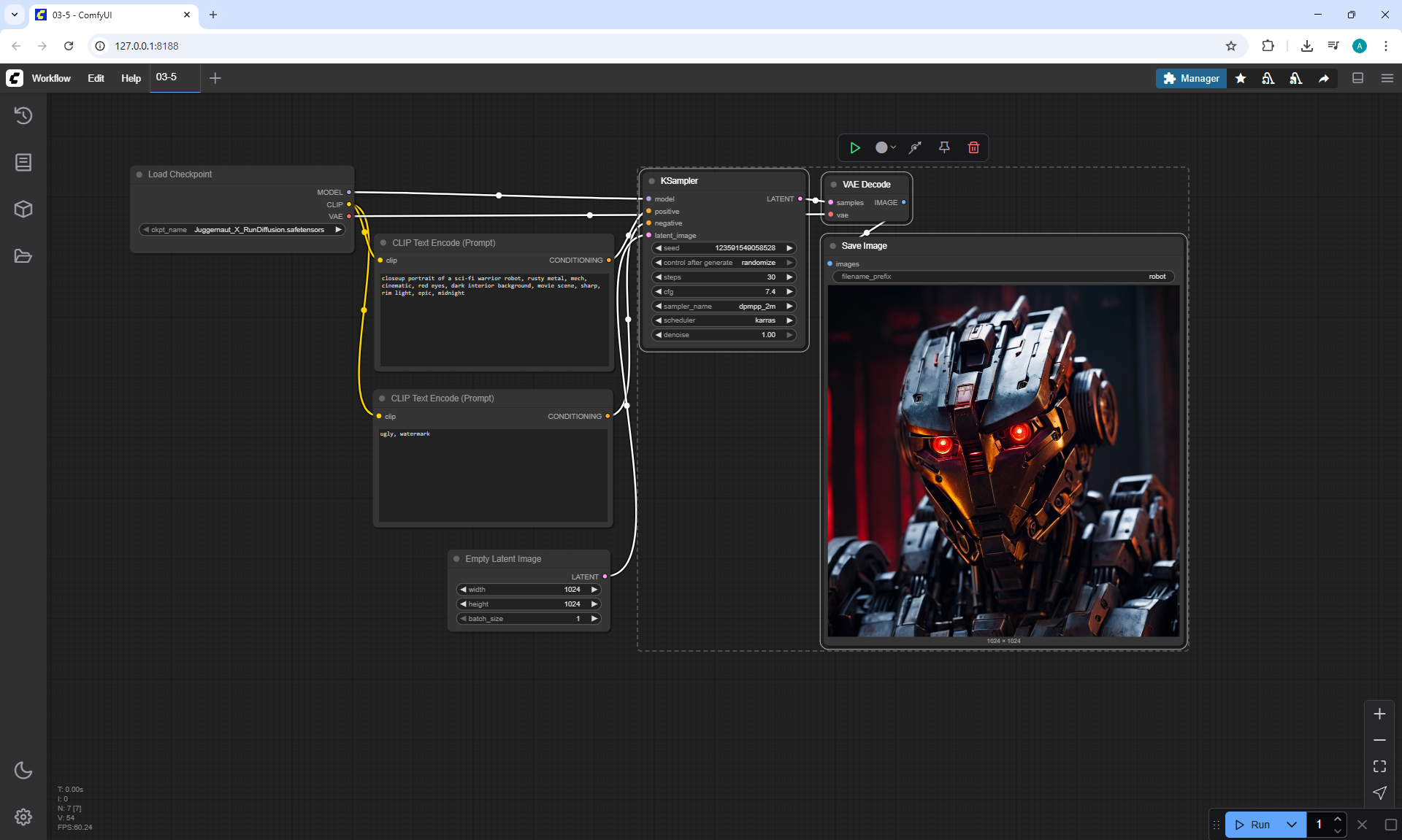Collapse the KSampler node using its dot
This screenshot has width=1402, height=840.
[x=651, y=181]
